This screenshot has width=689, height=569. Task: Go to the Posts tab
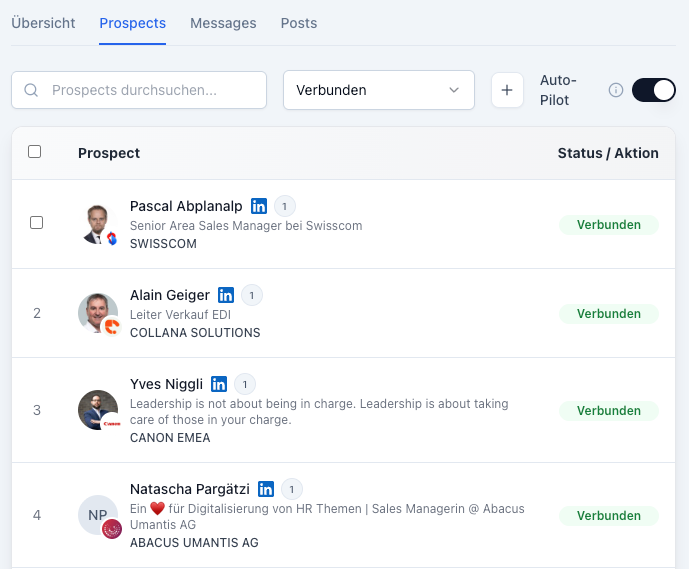tap(299, 23)
